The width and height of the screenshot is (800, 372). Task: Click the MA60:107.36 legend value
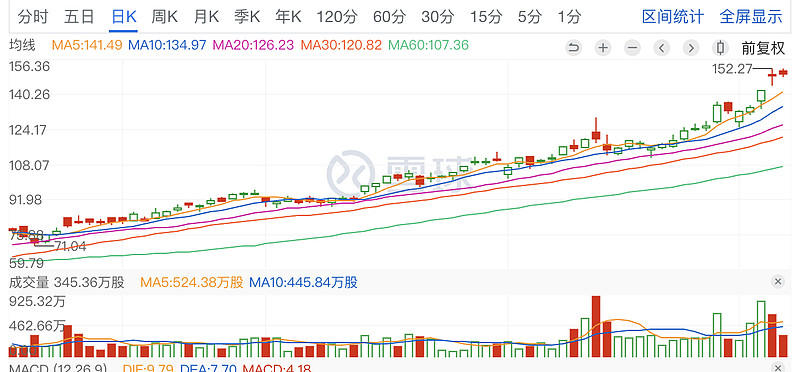tap(428, 45)
